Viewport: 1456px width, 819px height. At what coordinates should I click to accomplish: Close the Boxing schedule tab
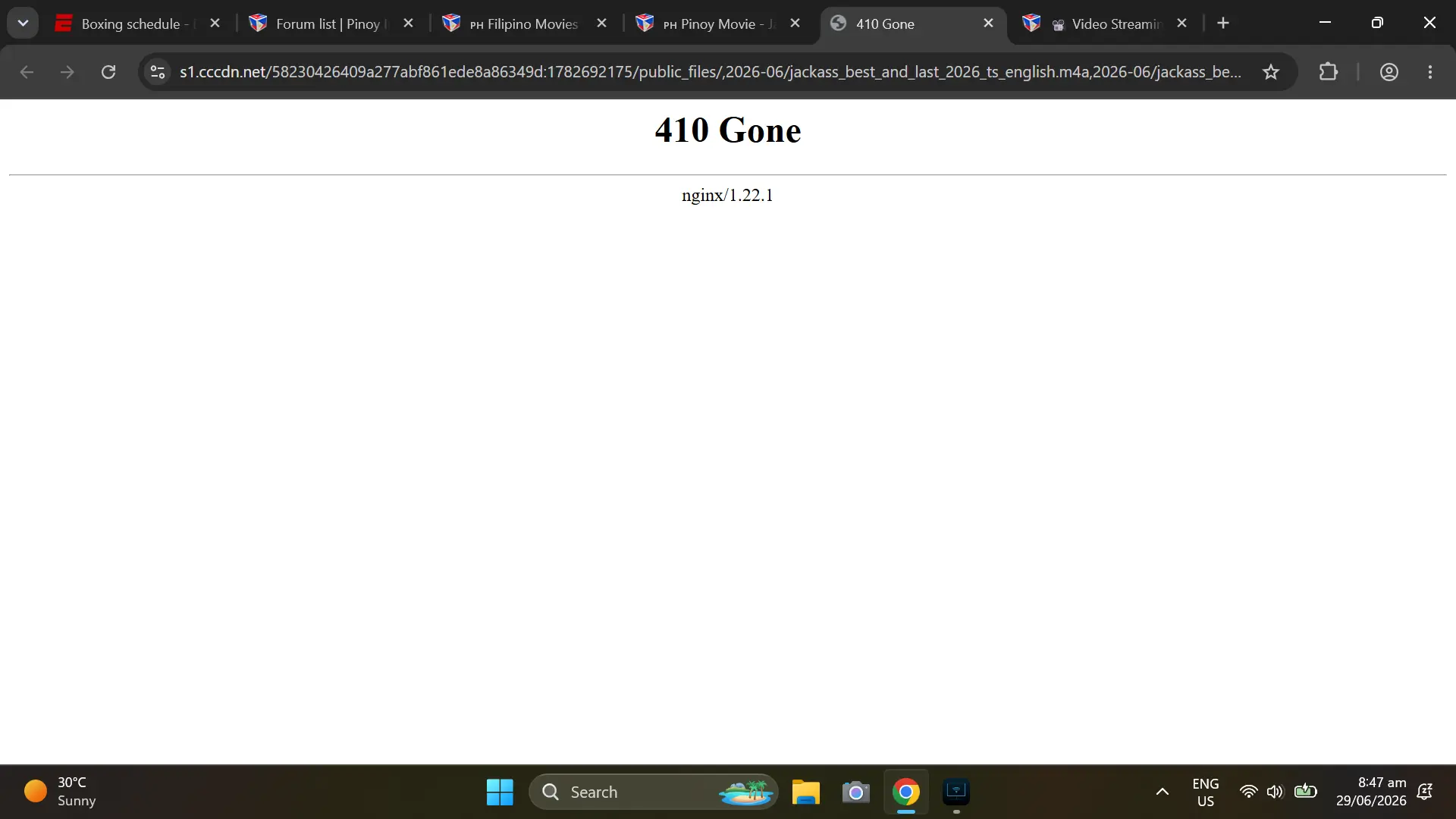[x=215, y=24]
